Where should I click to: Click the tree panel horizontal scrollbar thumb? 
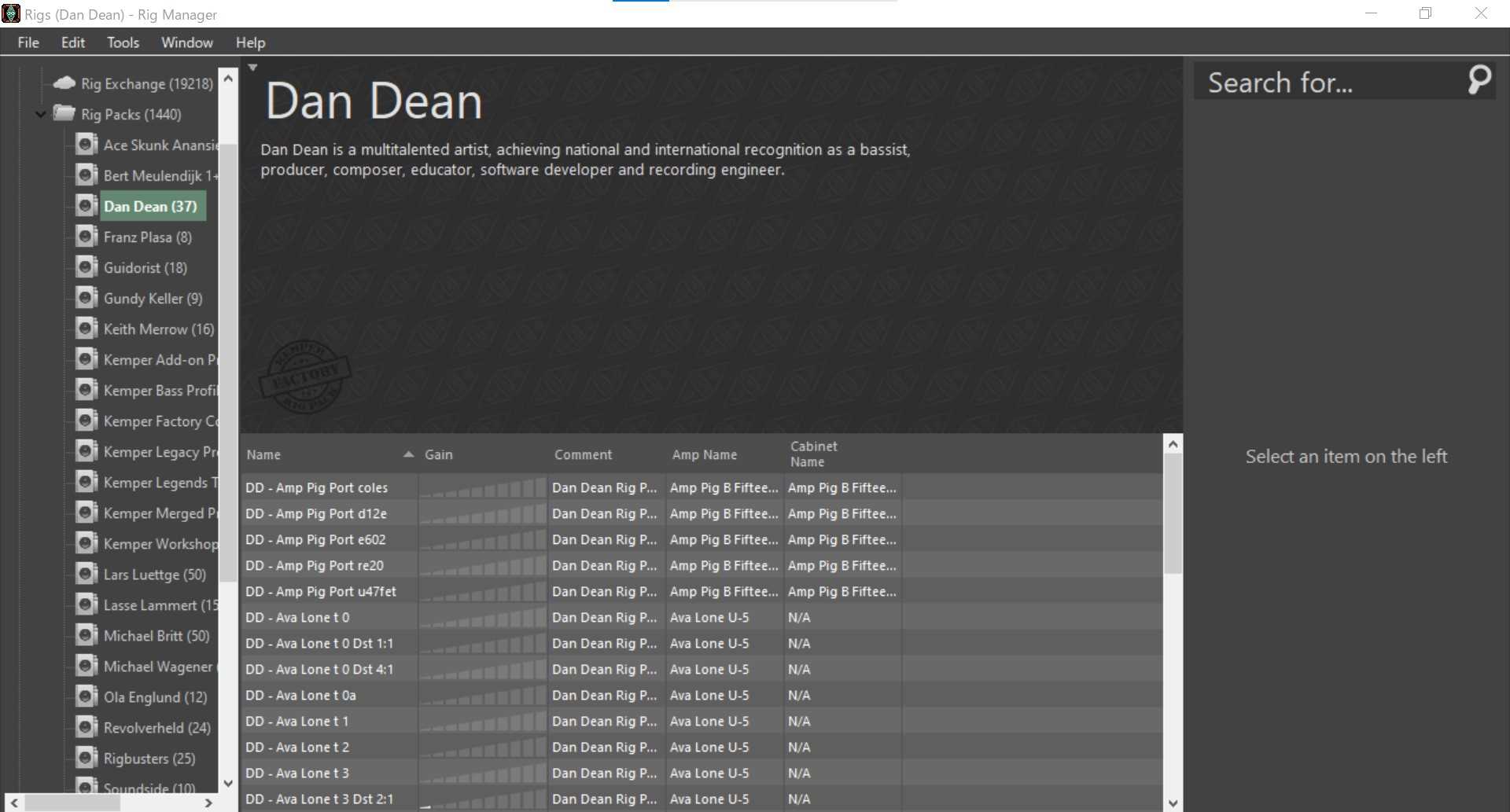pyautogui.click(x=72, y=803)
